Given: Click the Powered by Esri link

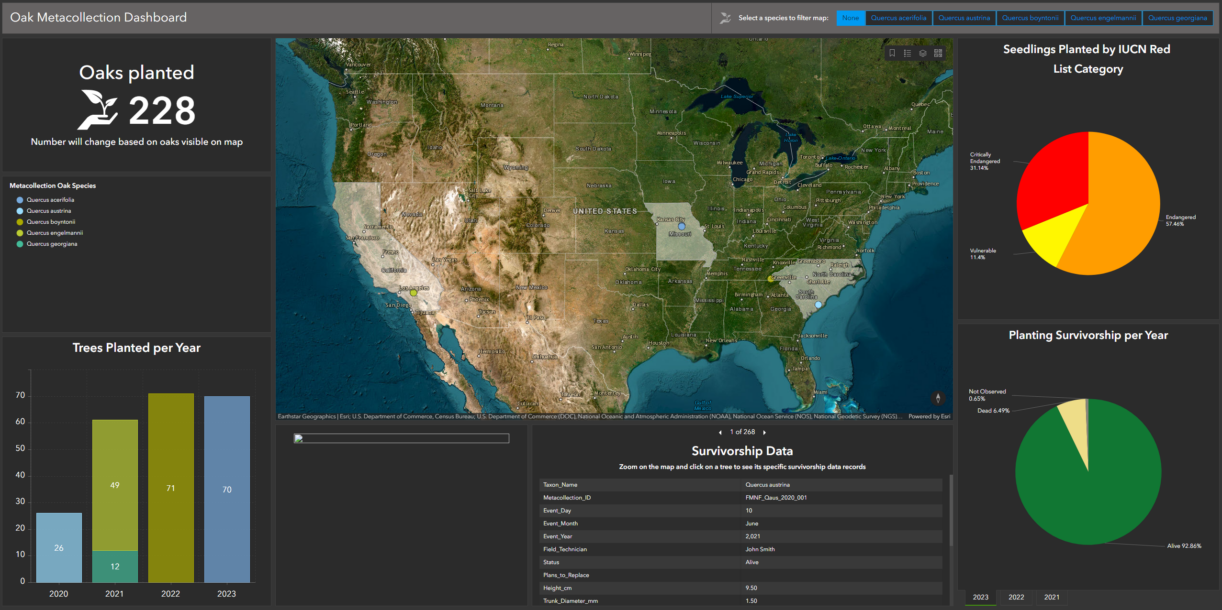Looking at the screenshot, I should tap(929, 417).
